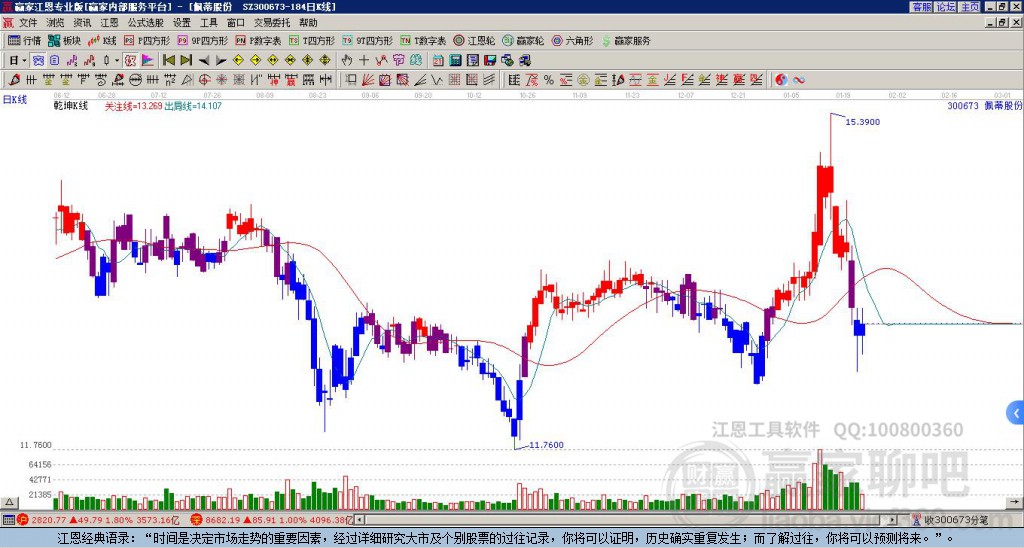Click the 客服 customer service link
Screen dimensions: 1024x548
point(921,7)
